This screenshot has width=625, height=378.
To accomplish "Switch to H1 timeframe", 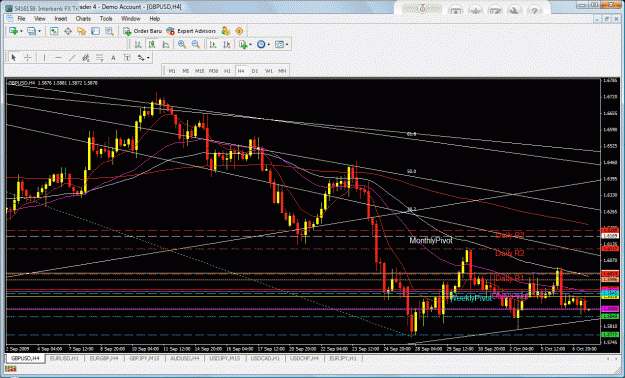I will pos(227,71).
